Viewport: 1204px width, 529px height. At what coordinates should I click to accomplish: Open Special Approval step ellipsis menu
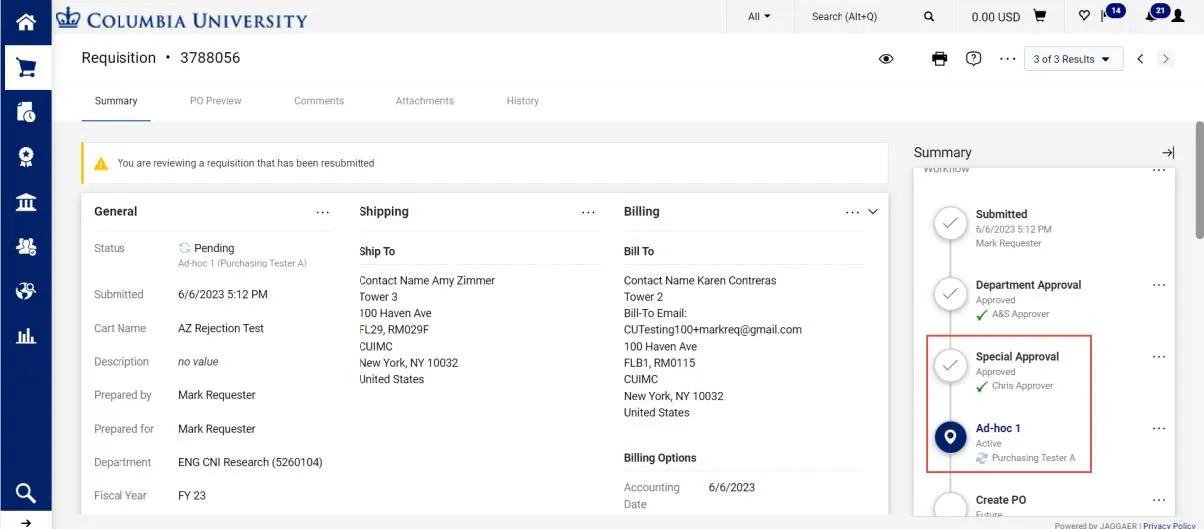click(1159, 357)
